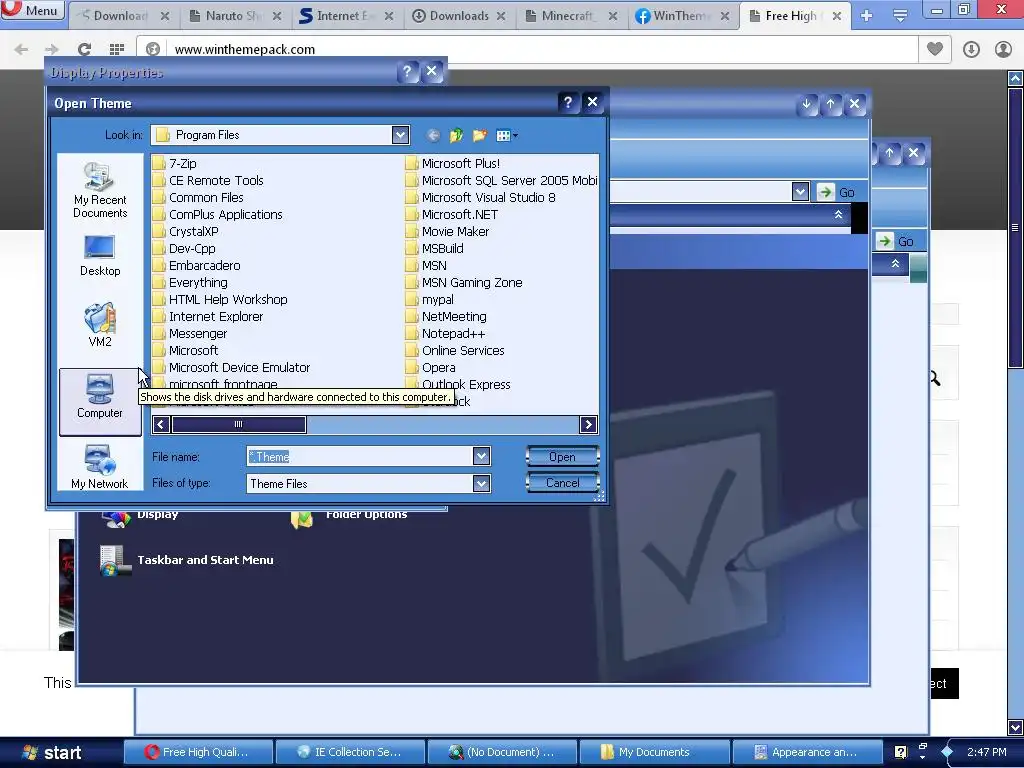Switch to IE Collection Se... taskbar item
The image size is (1024, 768).
coord(350,752)
